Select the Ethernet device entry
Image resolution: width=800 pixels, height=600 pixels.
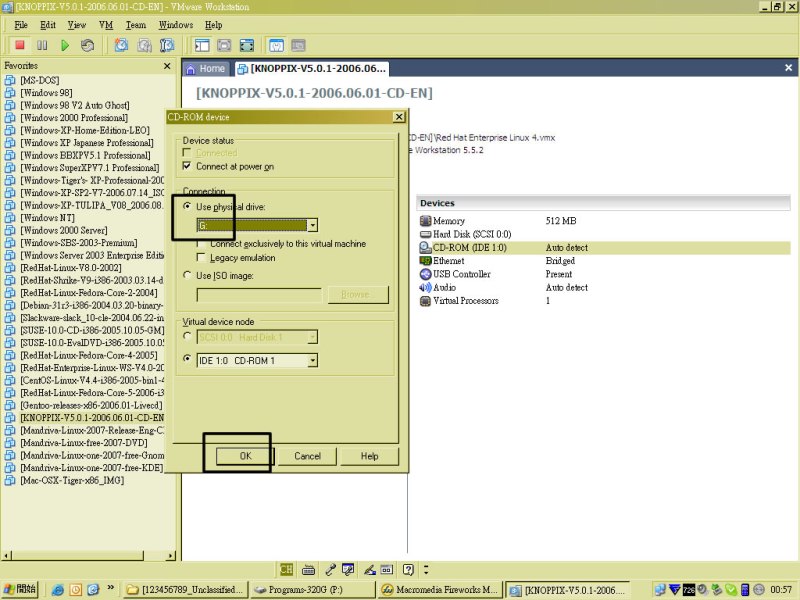point(604,261)
